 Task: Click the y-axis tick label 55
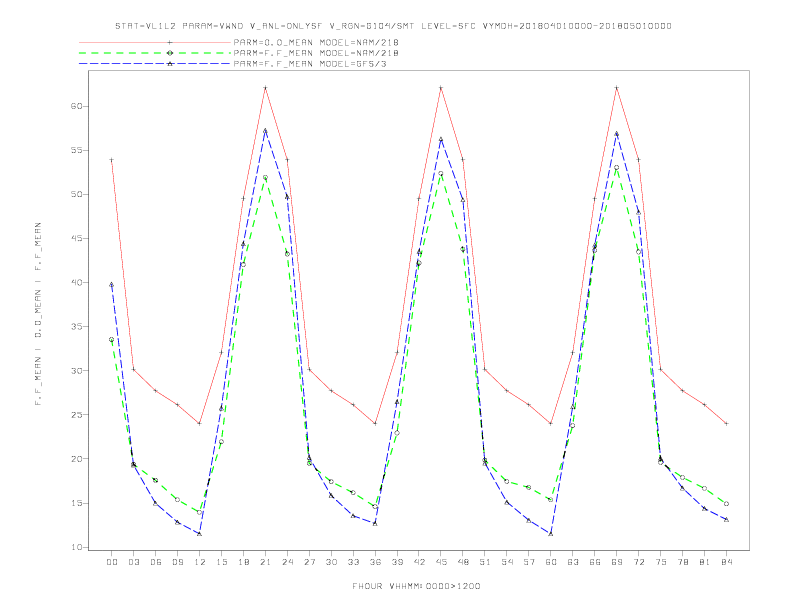76,150
